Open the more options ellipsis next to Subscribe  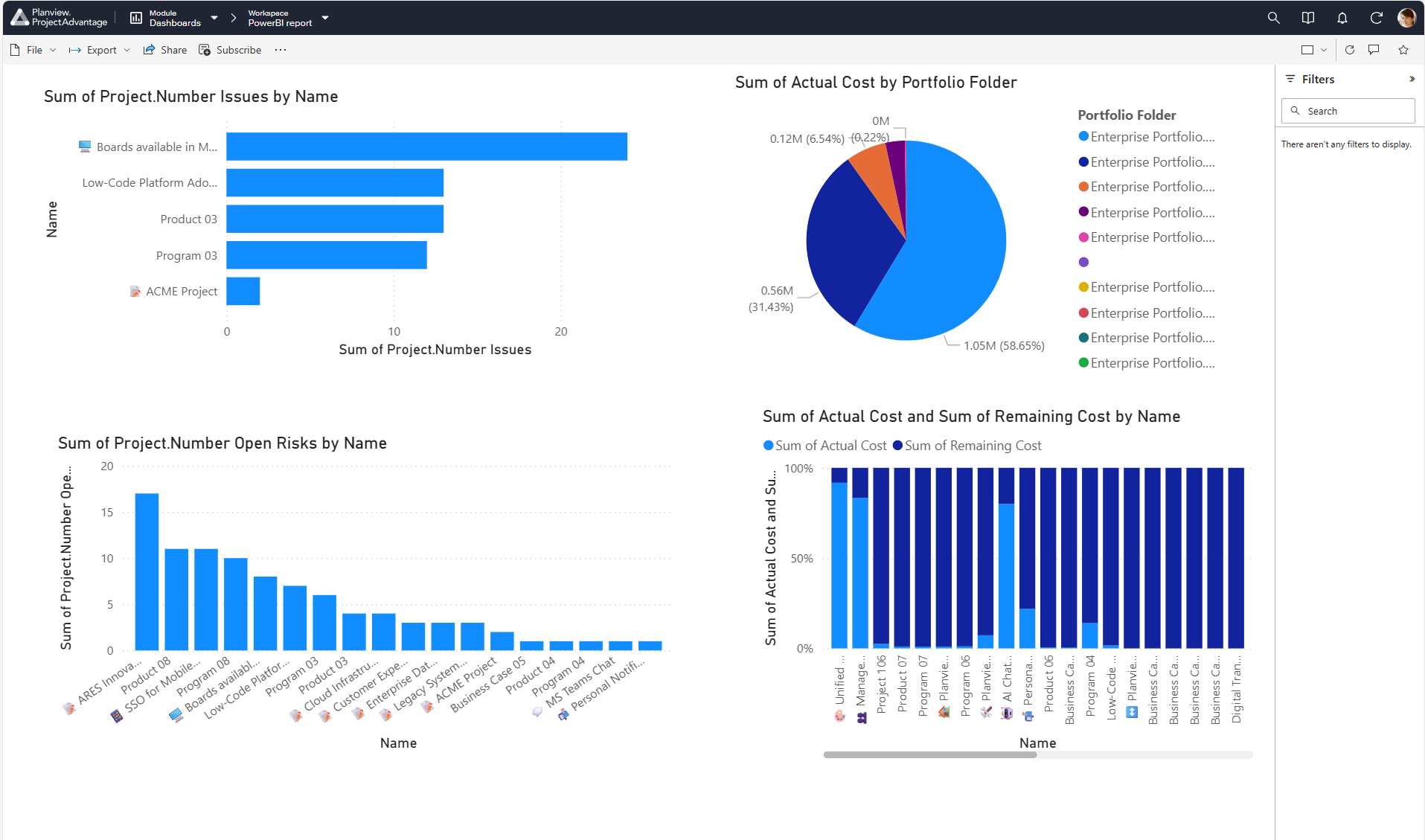[x=280, y=50]
